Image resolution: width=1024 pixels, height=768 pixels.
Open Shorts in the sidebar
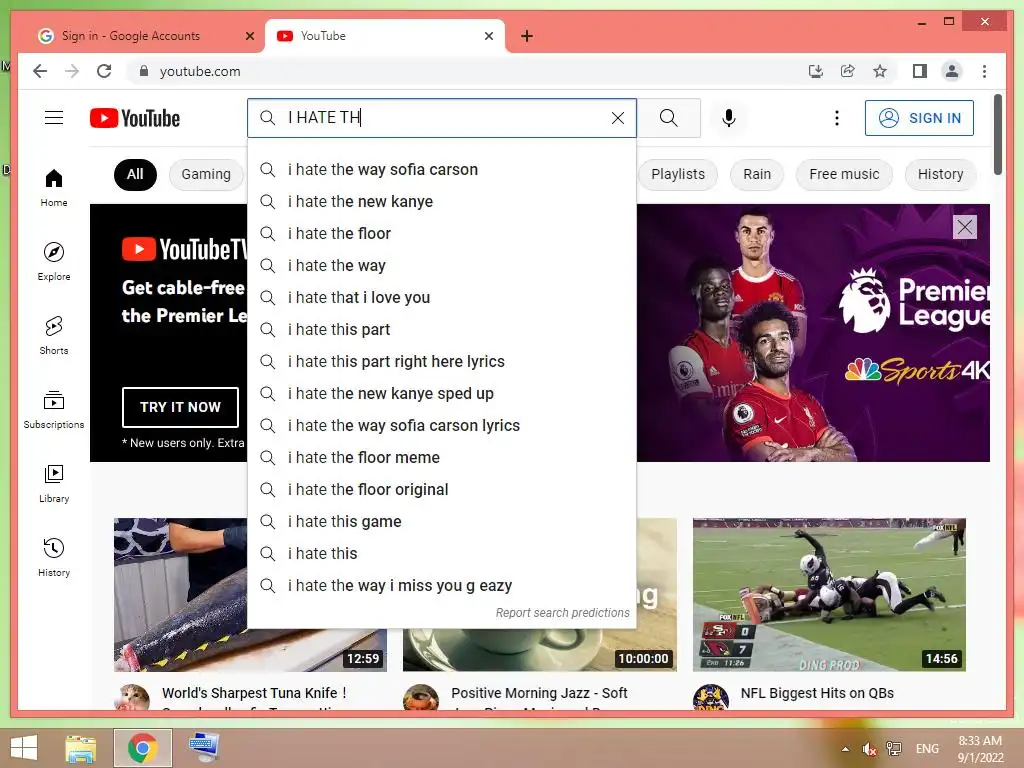click(54, 336)
